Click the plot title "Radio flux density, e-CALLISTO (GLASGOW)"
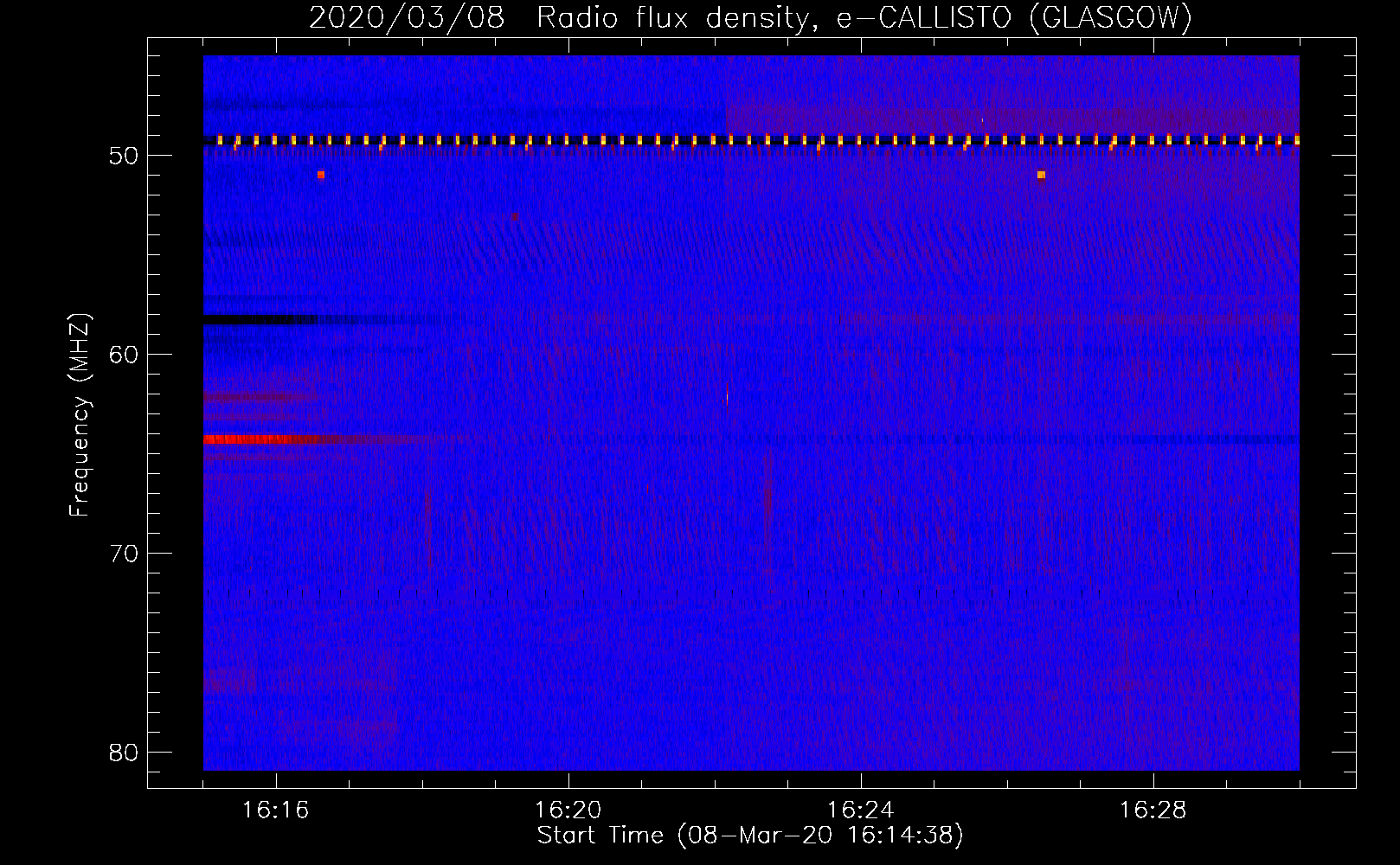The image size is (1400, 865). tap(864, 17)
